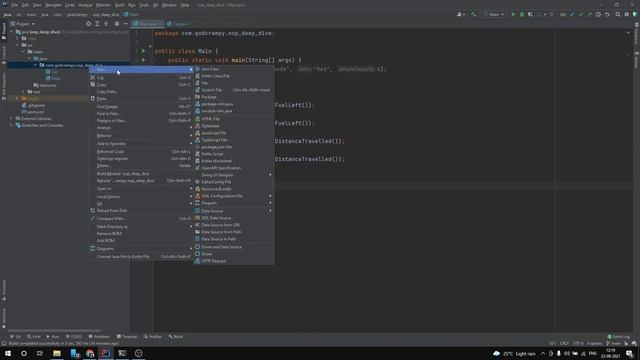Image resolution: width=640 pixels, height=360 pixels.
Task: Select HTTP Request in New submenu
Action: pos(233,261)
